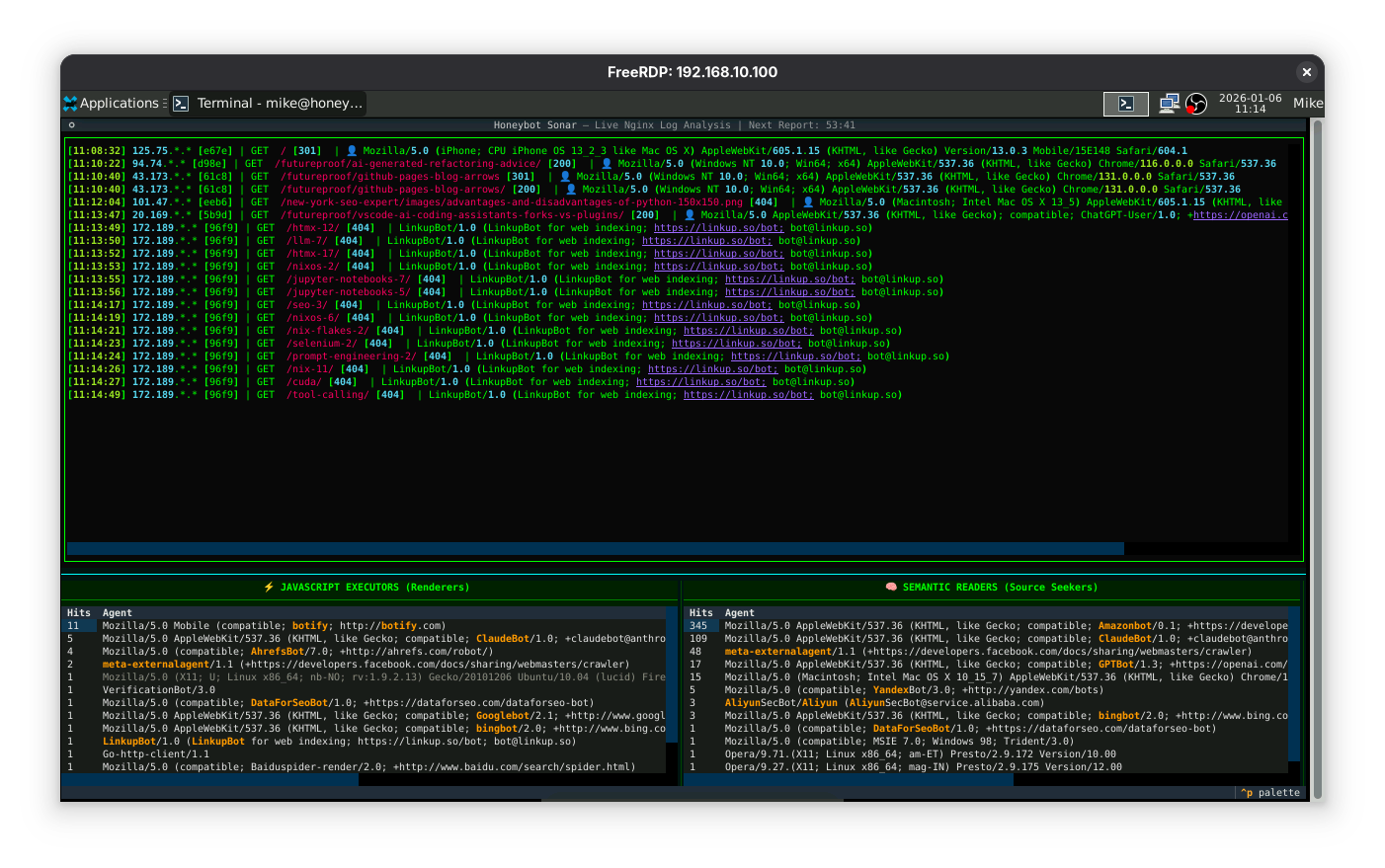Click the terminal launcher icon in panel
1385x868 pixels.
click(x=1125, y=104)
